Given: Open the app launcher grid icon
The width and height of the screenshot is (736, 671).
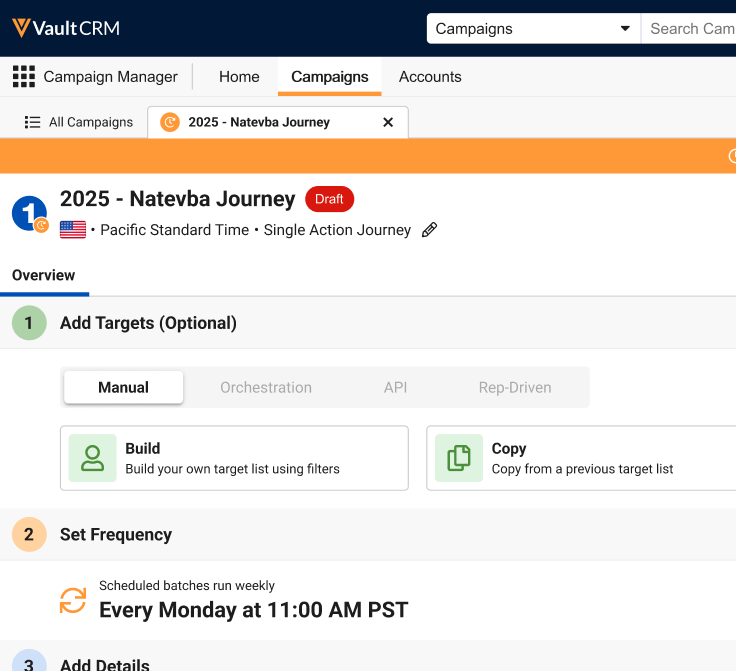Looking at the screenshot, I should [x=23, y=77].
